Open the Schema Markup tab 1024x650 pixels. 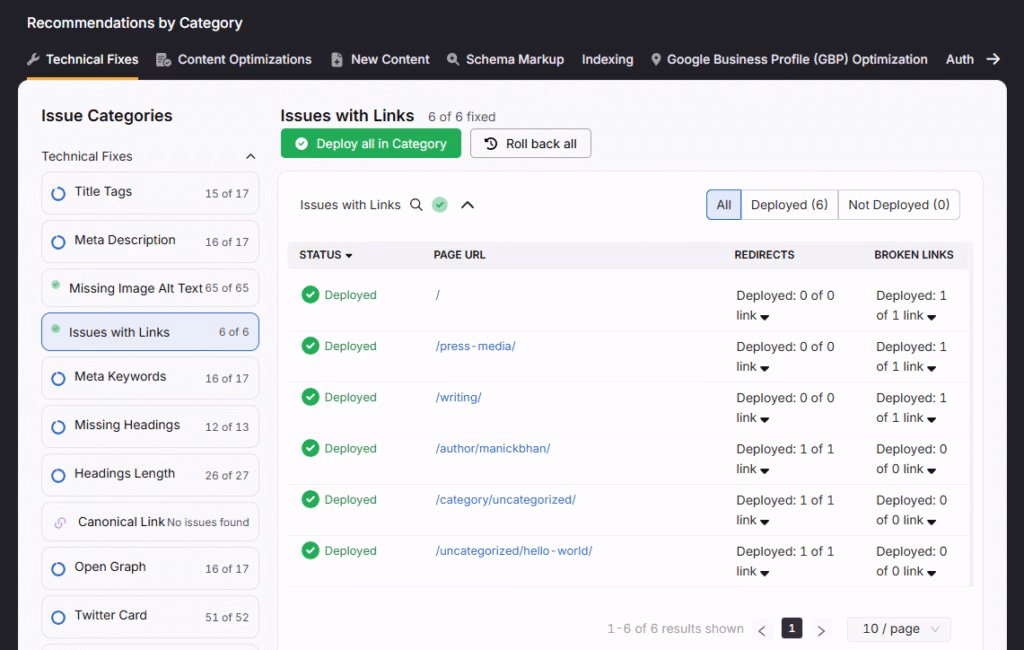click(505, 60)
